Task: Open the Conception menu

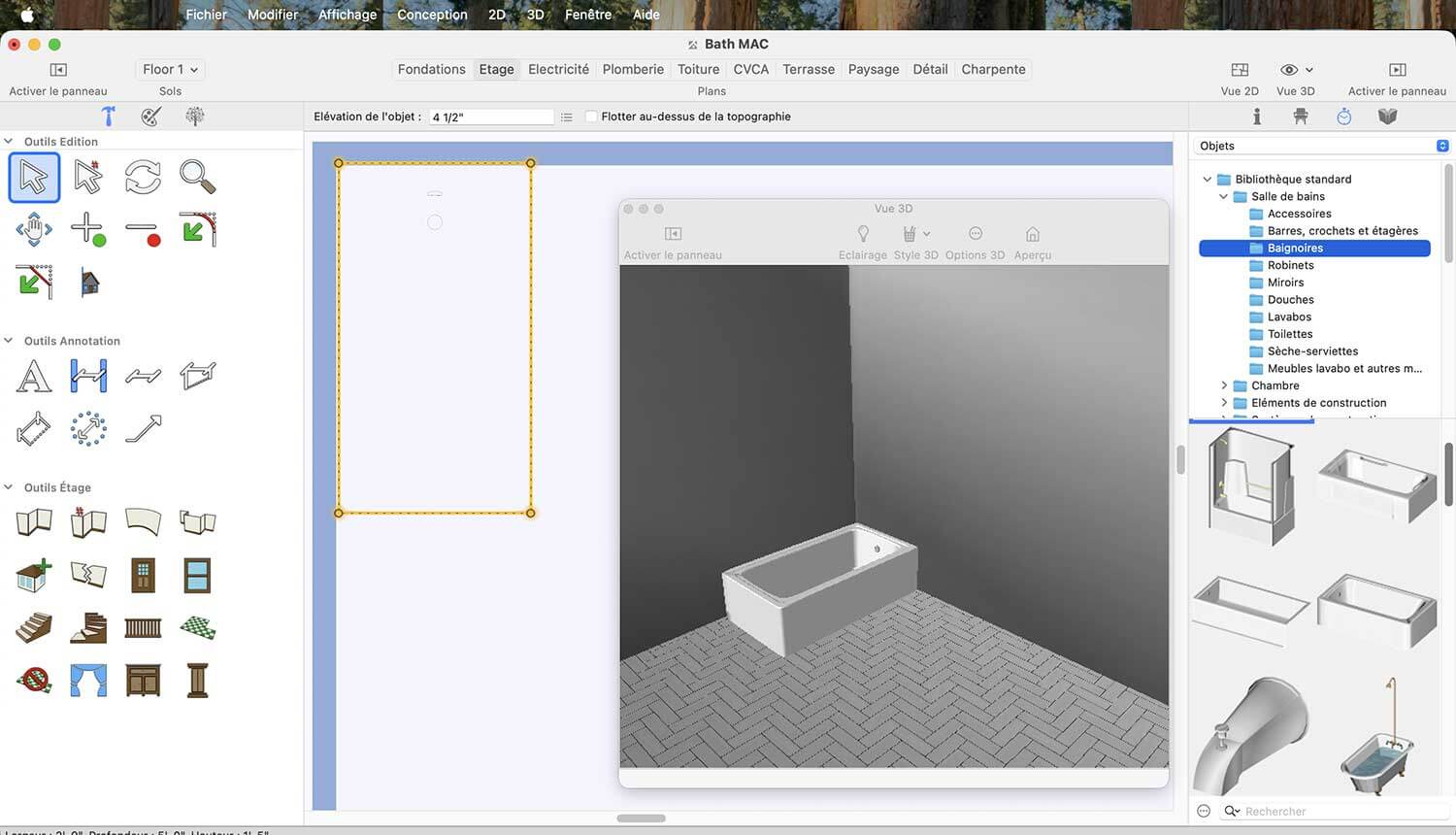Action: click(x=432, y=15)
